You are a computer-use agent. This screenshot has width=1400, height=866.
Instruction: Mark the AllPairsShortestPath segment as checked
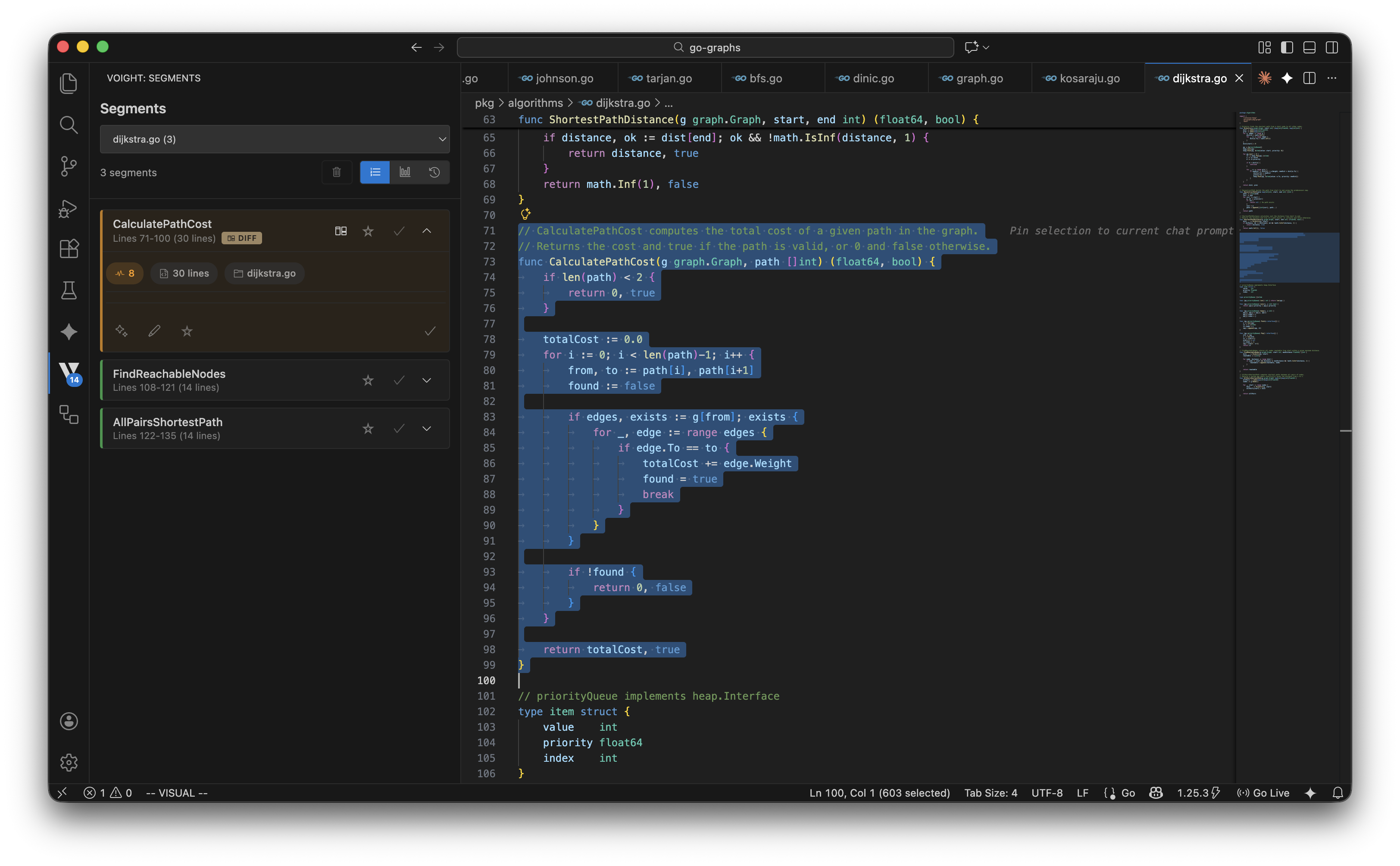point(399,428)
